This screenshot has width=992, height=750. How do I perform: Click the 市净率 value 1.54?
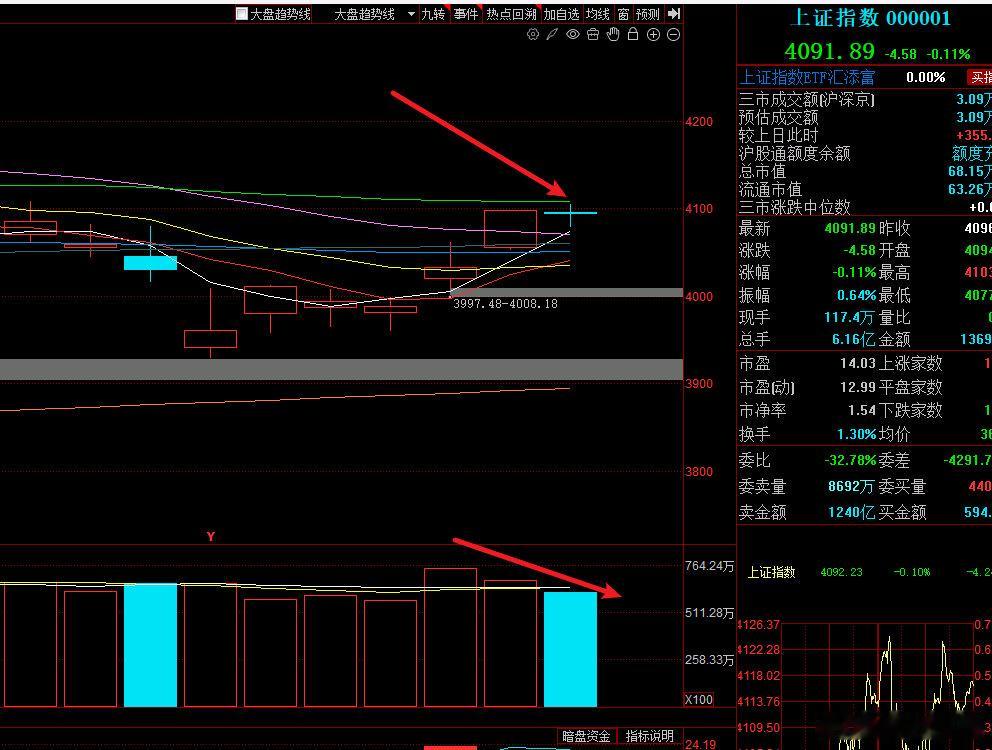[862, 410]
